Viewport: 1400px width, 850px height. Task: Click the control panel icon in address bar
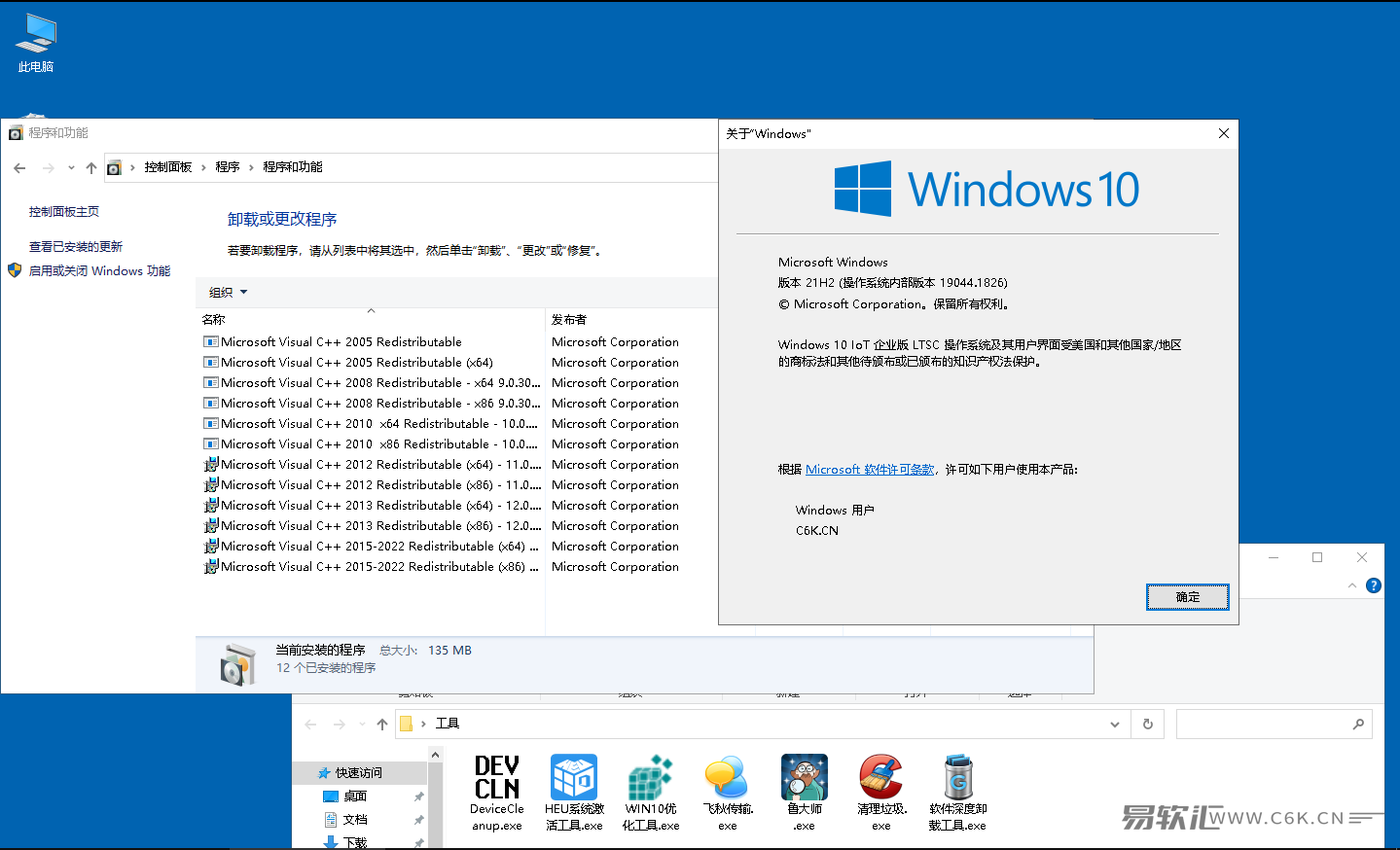(x=114, y=168)
